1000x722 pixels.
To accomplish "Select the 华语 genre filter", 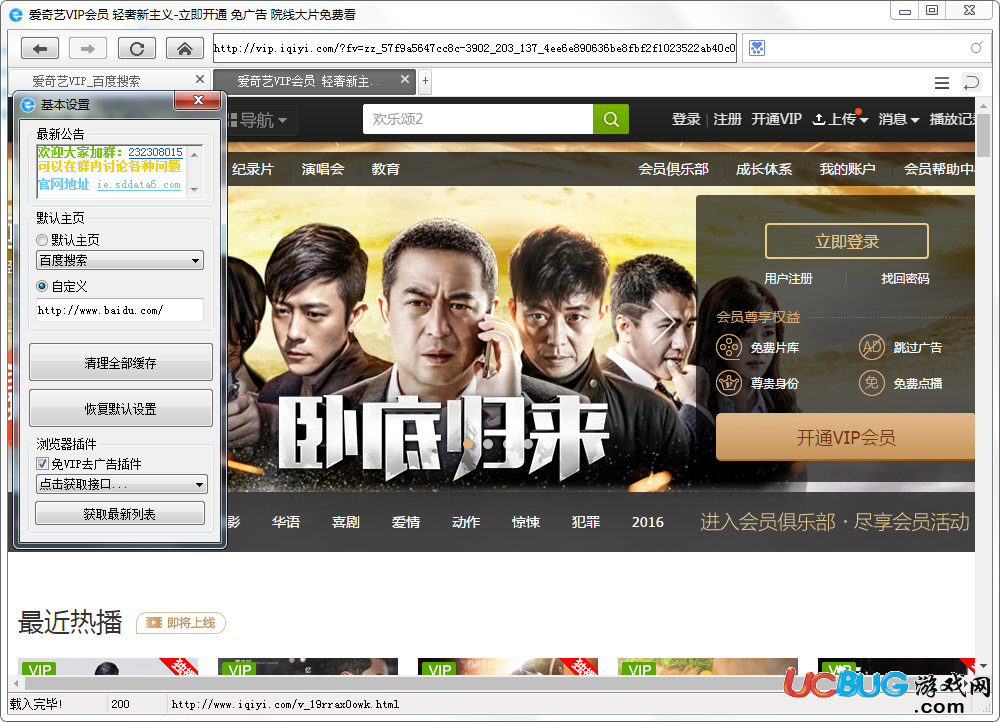I will [286, 522].
